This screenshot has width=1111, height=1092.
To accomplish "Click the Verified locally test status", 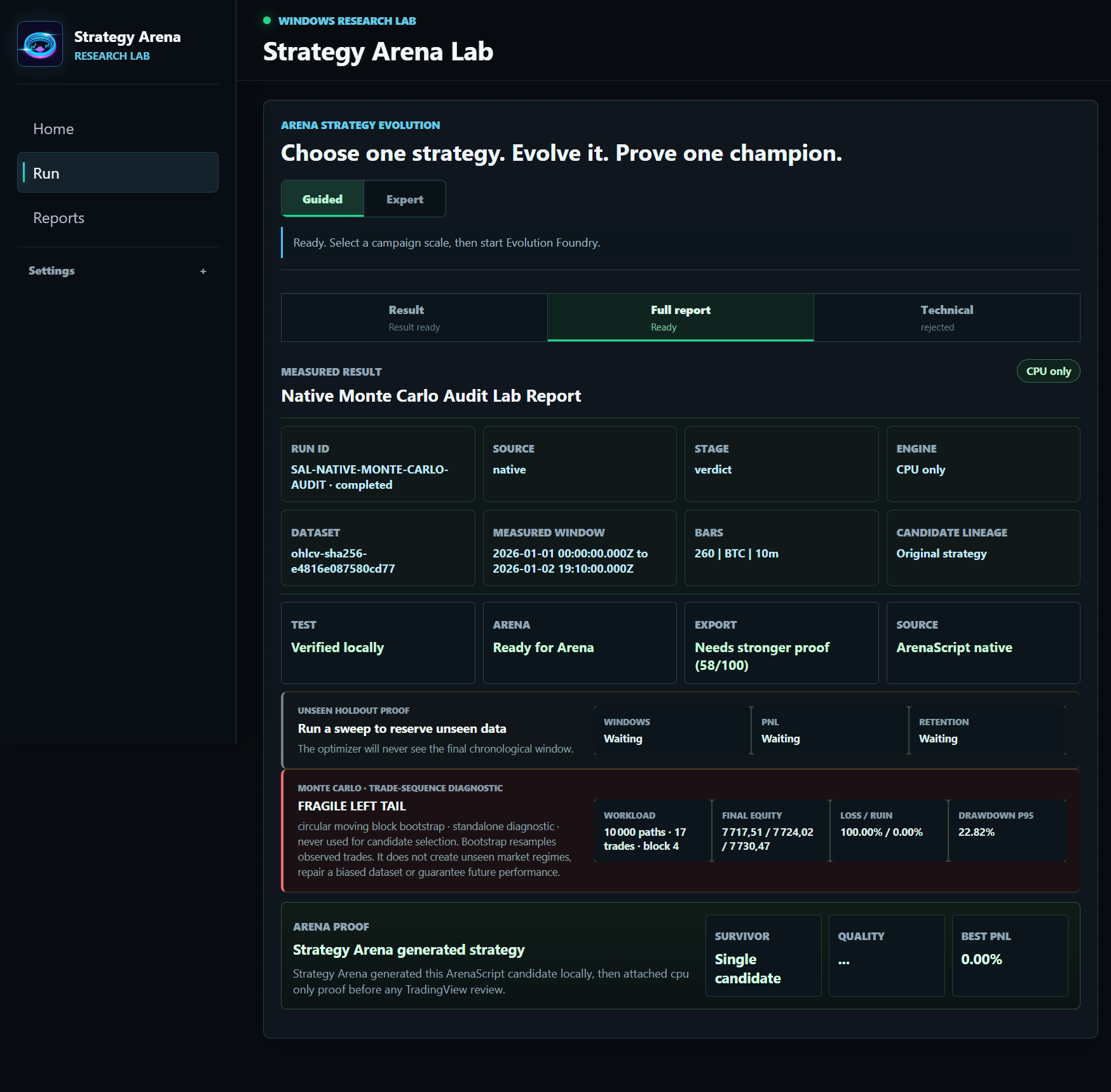I will 337,648.
